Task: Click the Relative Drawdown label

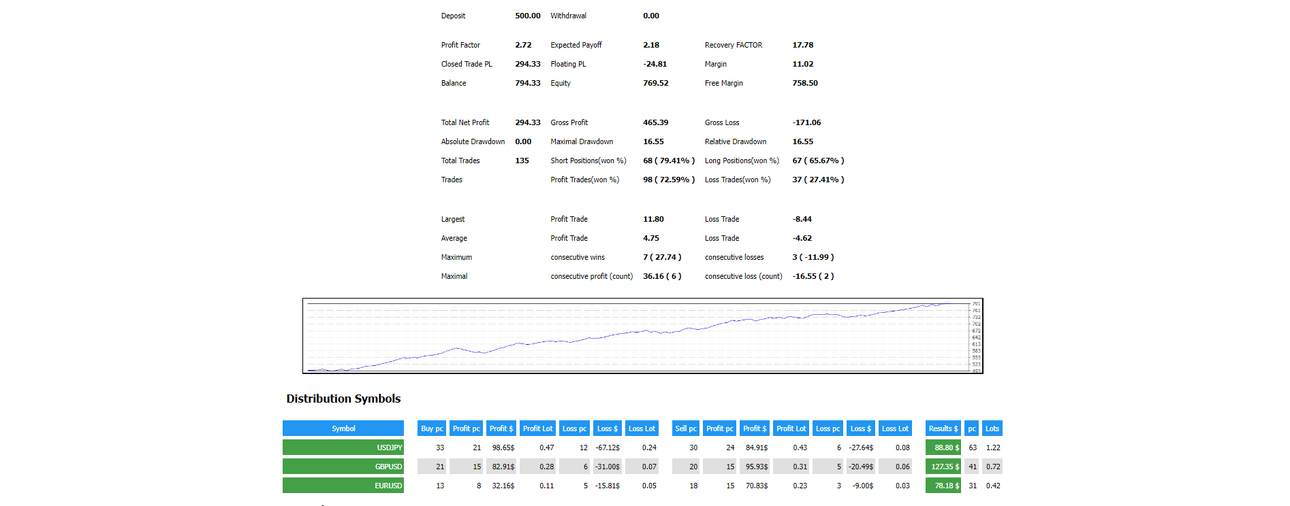Action: [x=736, y=142]
